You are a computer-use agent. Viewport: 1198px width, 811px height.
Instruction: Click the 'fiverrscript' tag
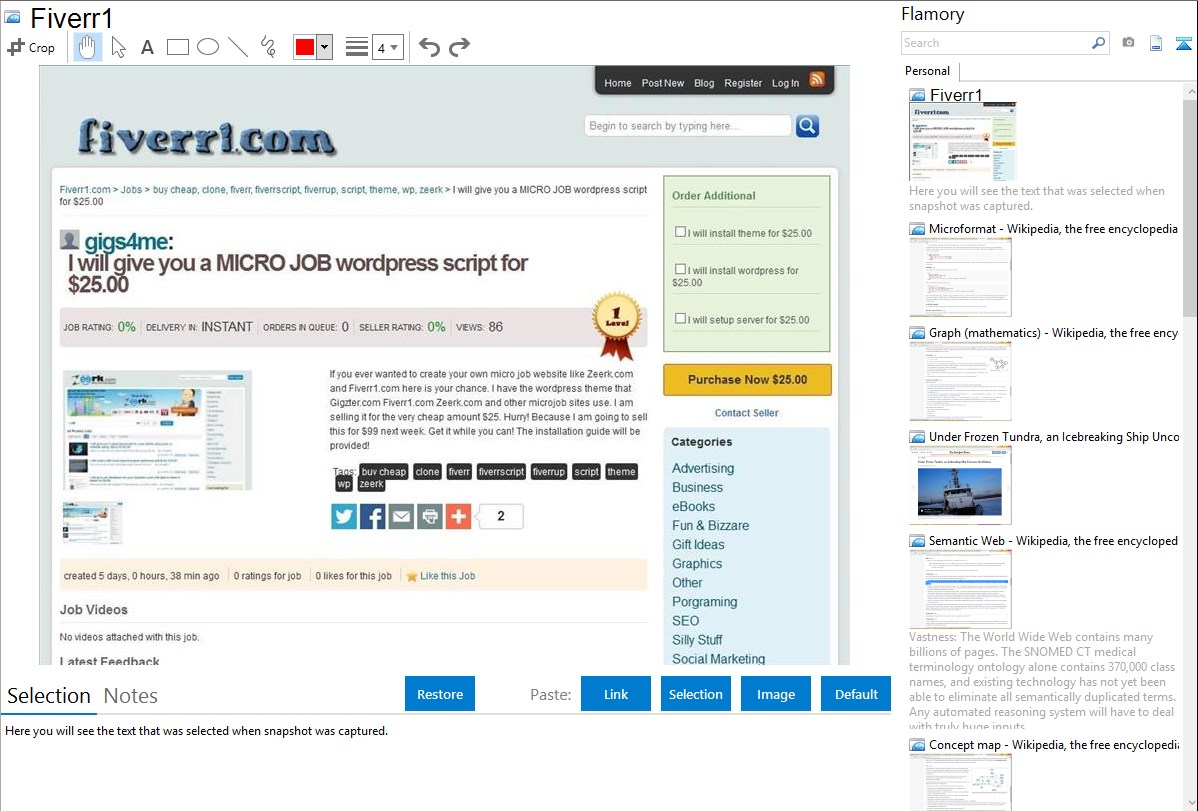[501, 472]
